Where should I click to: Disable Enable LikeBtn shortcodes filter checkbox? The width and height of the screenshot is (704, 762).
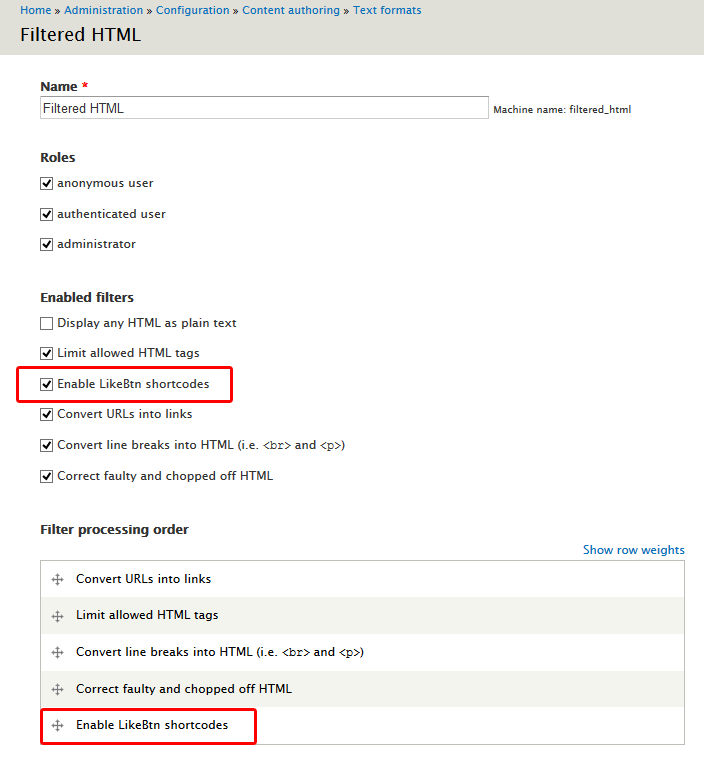pyautogui.click(x=46, y=384)
